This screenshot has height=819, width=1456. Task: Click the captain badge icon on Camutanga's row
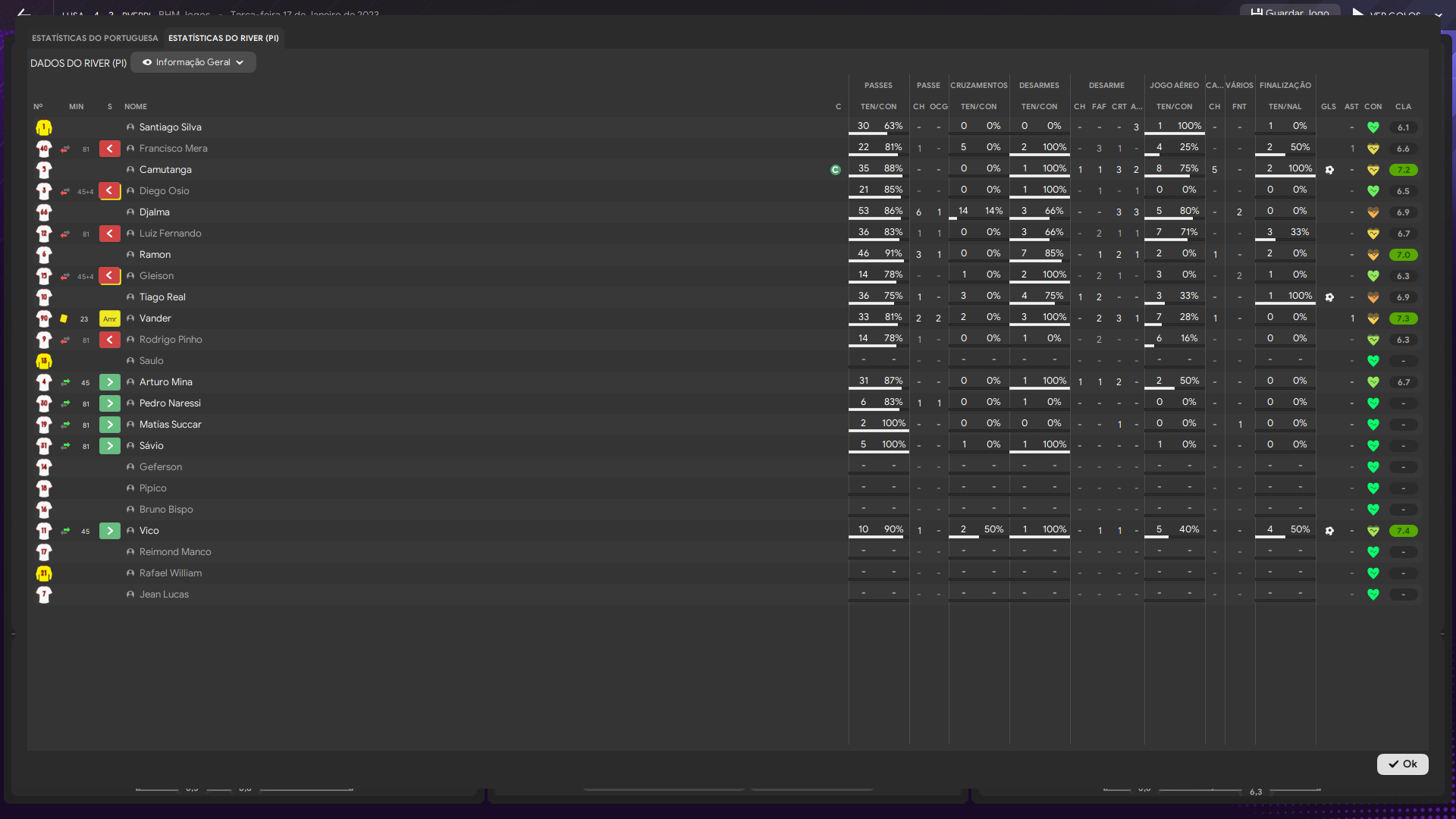coord(836,170)
